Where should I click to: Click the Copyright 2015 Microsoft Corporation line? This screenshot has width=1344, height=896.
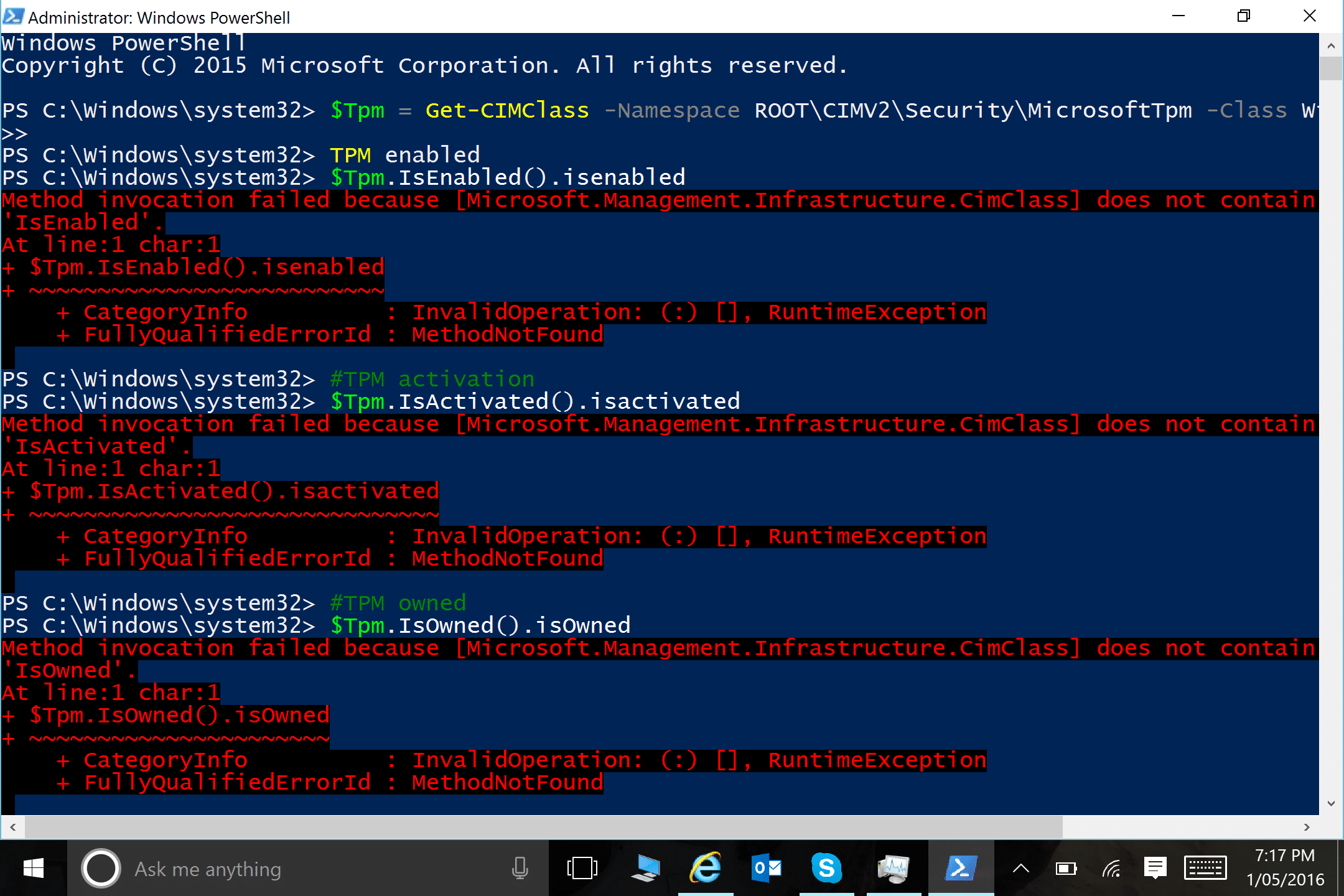(x=424, y=66)
